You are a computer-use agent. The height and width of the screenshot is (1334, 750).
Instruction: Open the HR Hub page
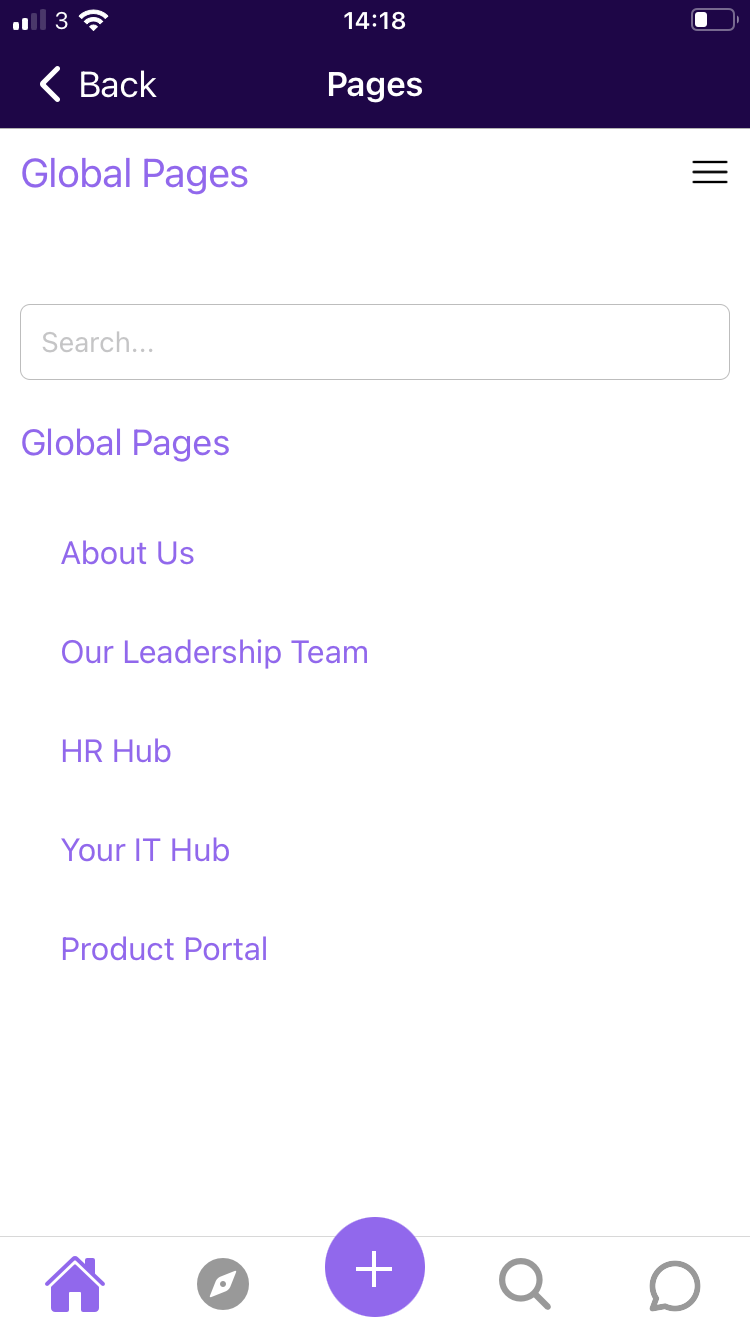(116, 751)
